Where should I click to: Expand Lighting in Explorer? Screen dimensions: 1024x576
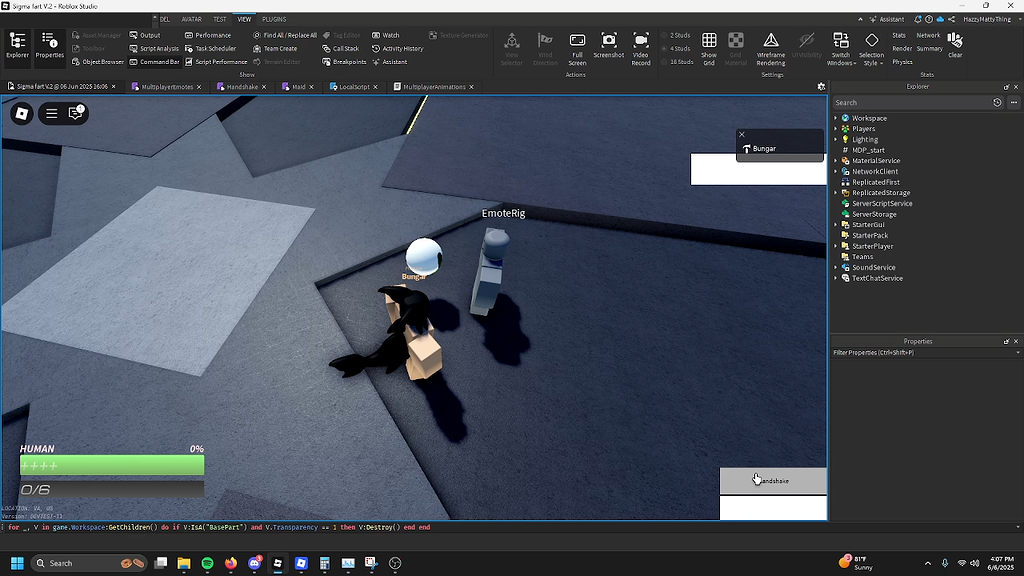pyautogui.click(x=835, y=139)
